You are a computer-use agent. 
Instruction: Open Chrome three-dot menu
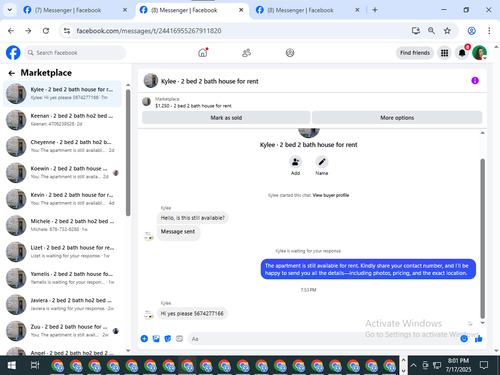(489, 31)
